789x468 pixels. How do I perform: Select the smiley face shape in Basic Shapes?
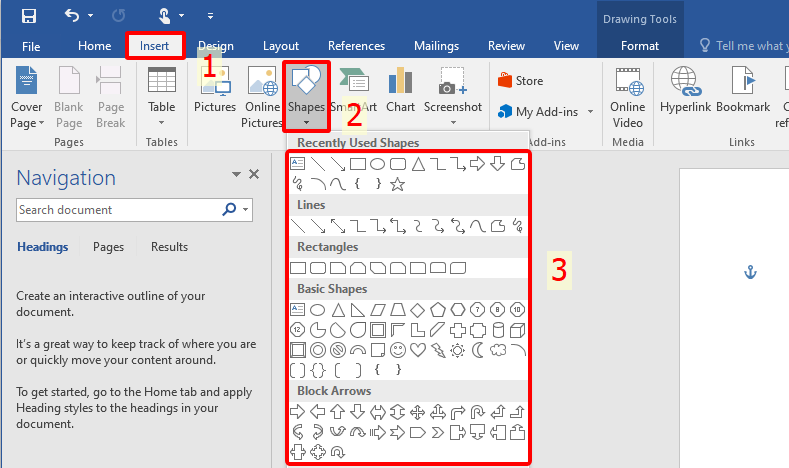click(x=398, y=350)
